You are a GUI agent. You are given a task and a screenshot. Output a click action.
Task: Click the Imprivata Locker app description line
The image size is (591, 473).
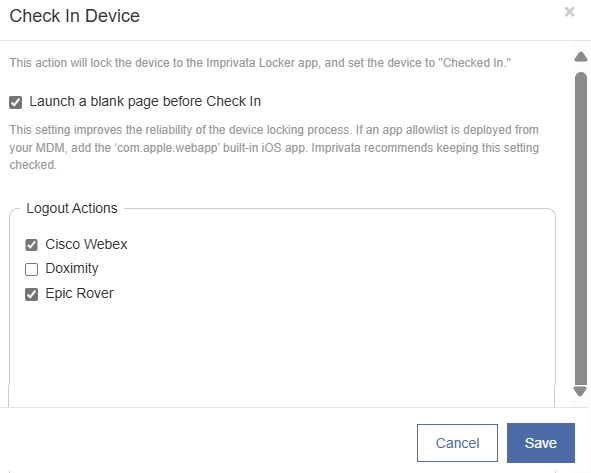tap(260, 63)
